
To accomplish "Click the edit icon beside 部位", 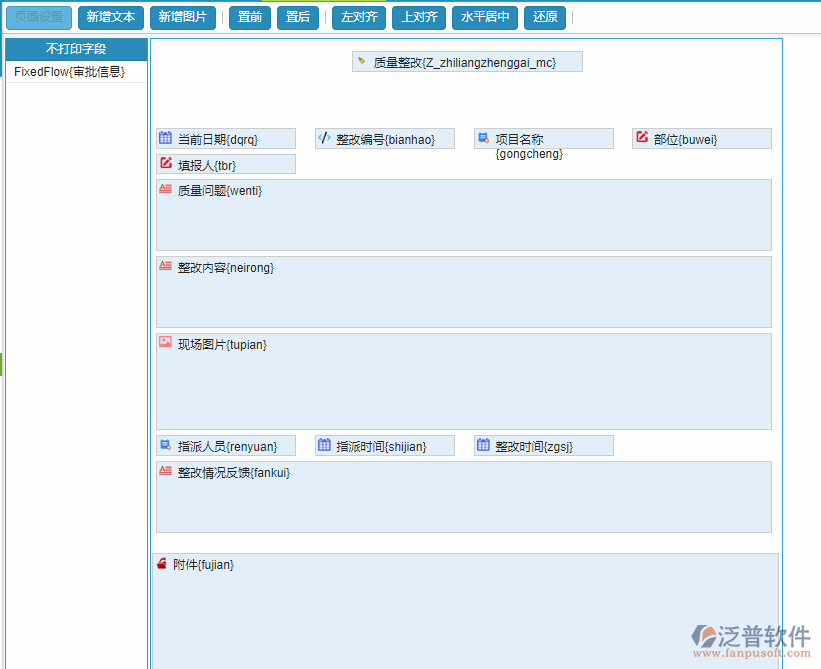I will [642, 138].
